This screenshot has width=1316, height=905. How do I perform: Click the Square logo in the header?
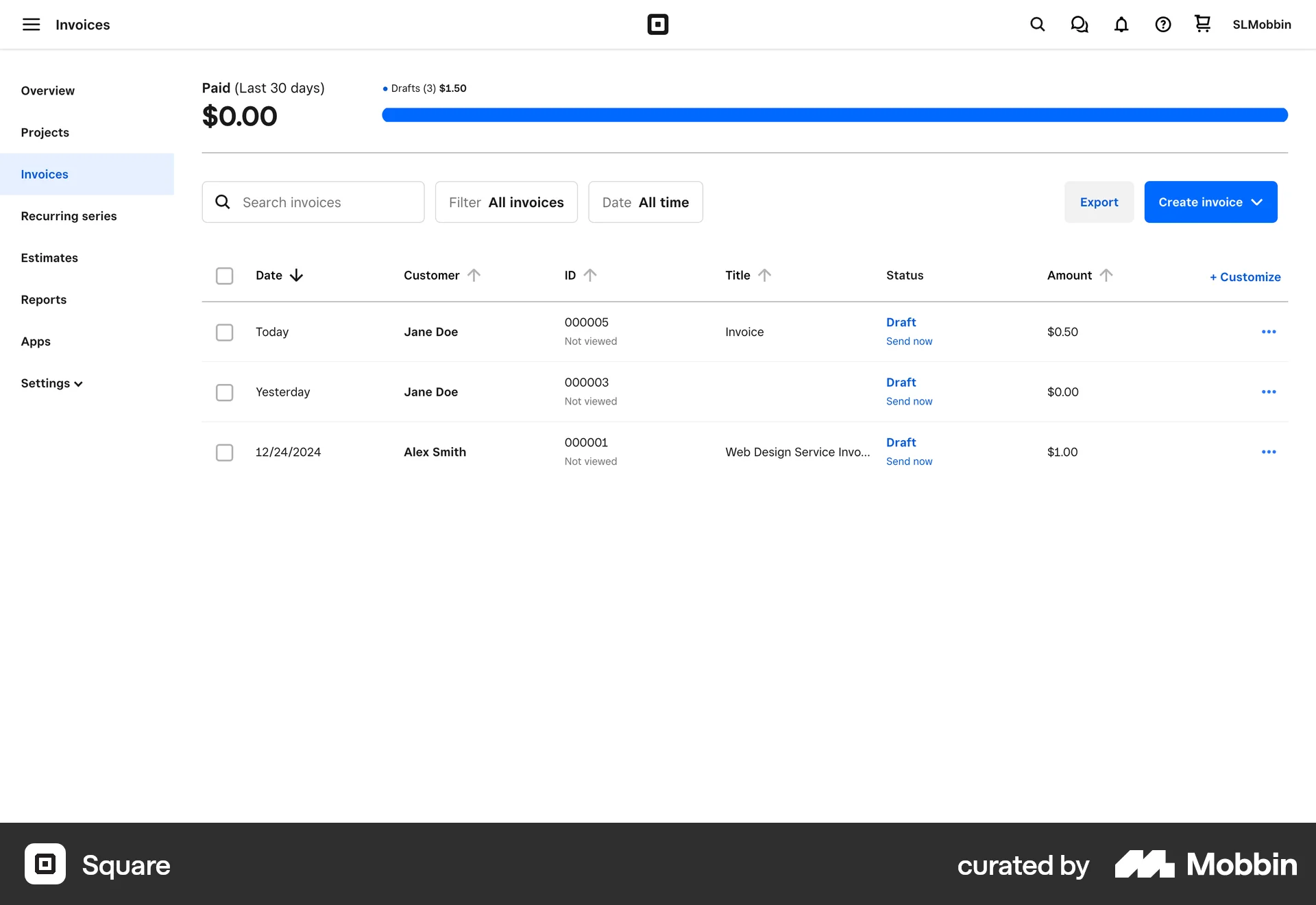657,24
